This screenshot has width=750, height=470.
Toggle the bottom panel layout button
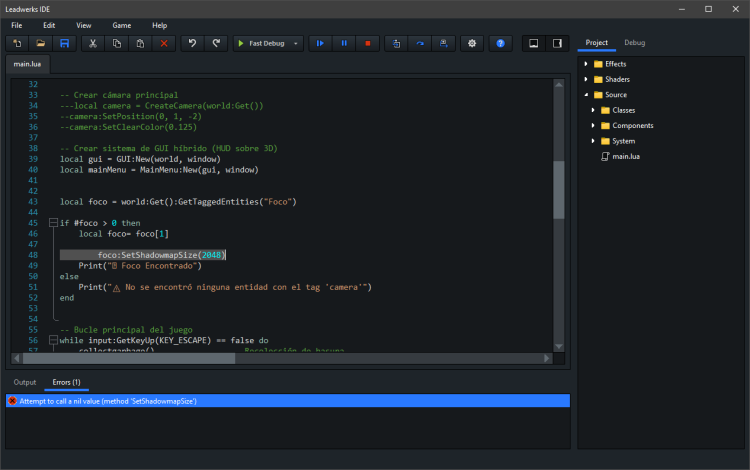[x=533, y=44]
